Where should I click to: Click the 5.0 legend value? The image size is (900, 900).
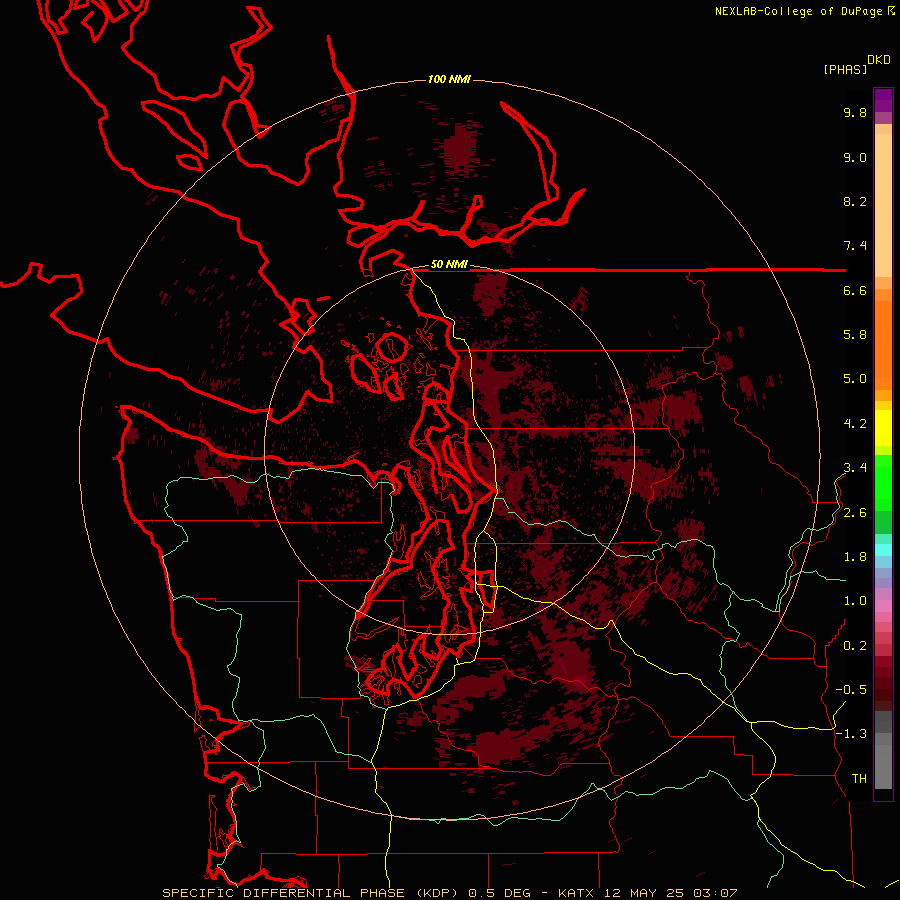[x=855, y=379]
